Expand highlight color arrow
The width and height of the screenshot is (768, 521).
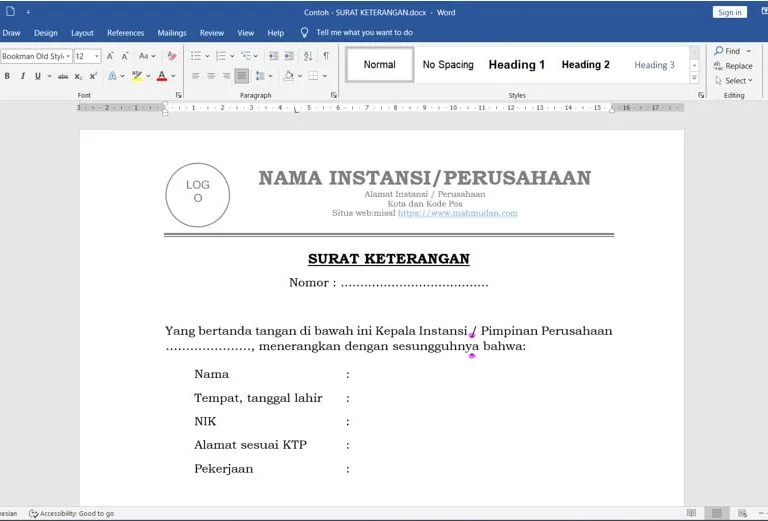pos(148,76)
